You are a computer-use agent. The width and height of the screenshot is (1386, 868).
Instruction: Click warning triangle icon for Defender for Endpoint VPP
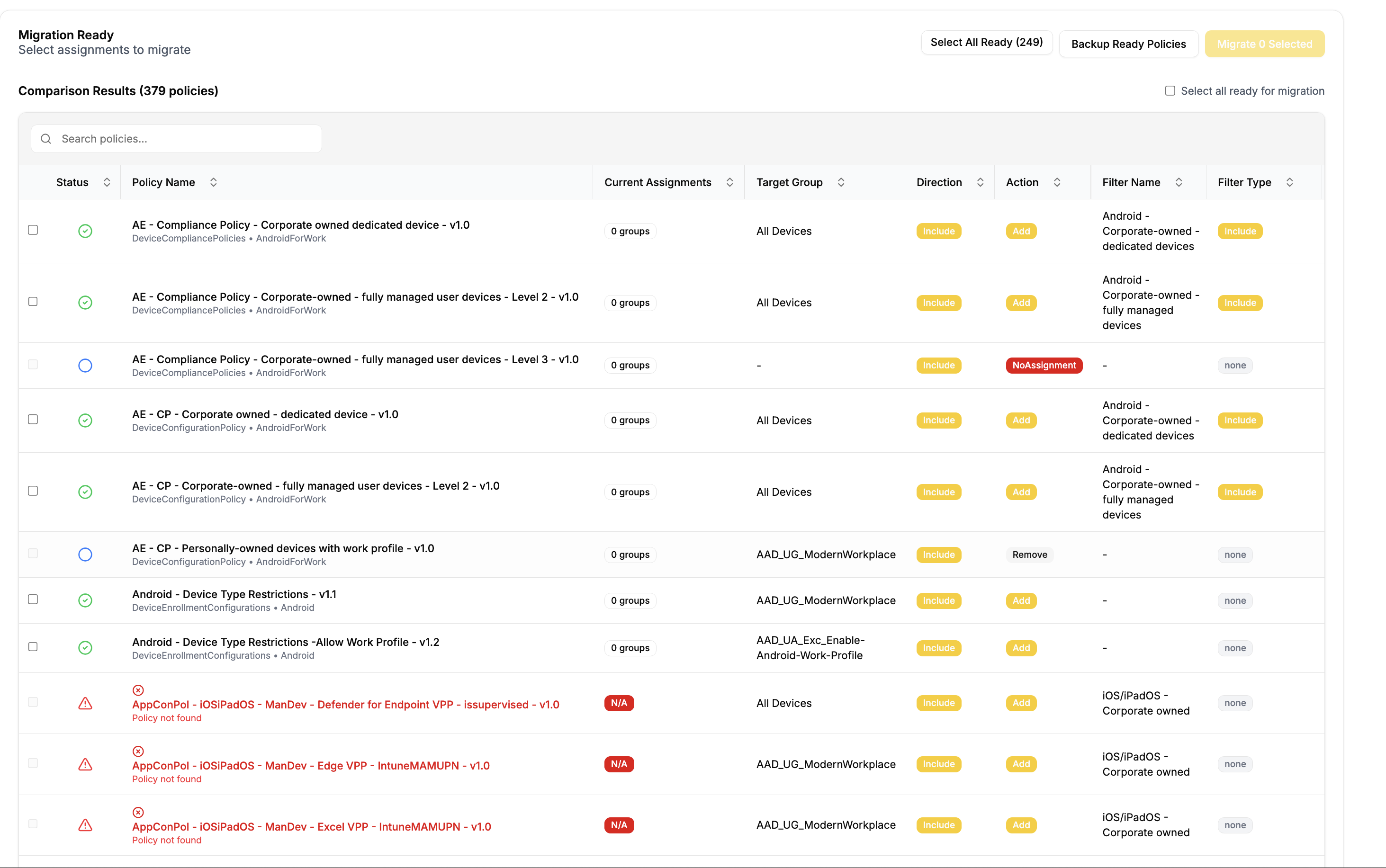pos(85,703)
